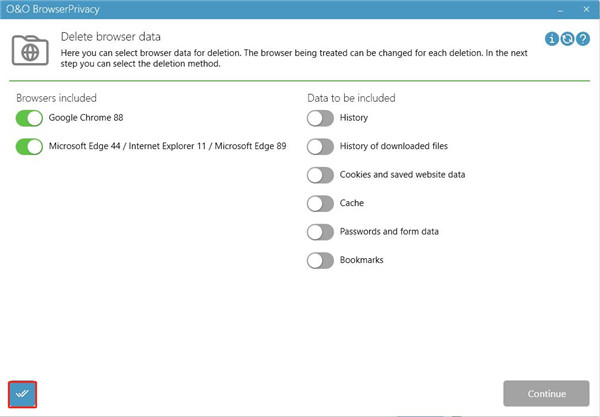Click the 'Bookmarks' label text
This screenshot has width=600, height=417.
coord(362,260)
